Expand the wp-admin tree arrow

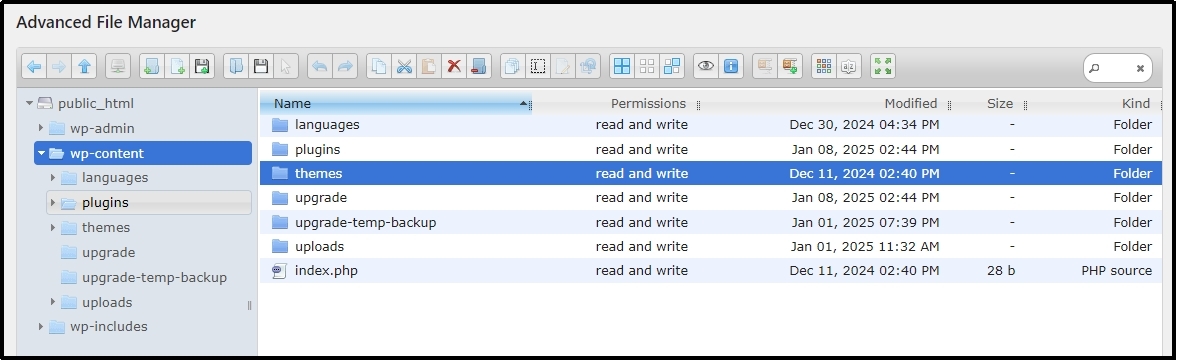pos(41,128)
